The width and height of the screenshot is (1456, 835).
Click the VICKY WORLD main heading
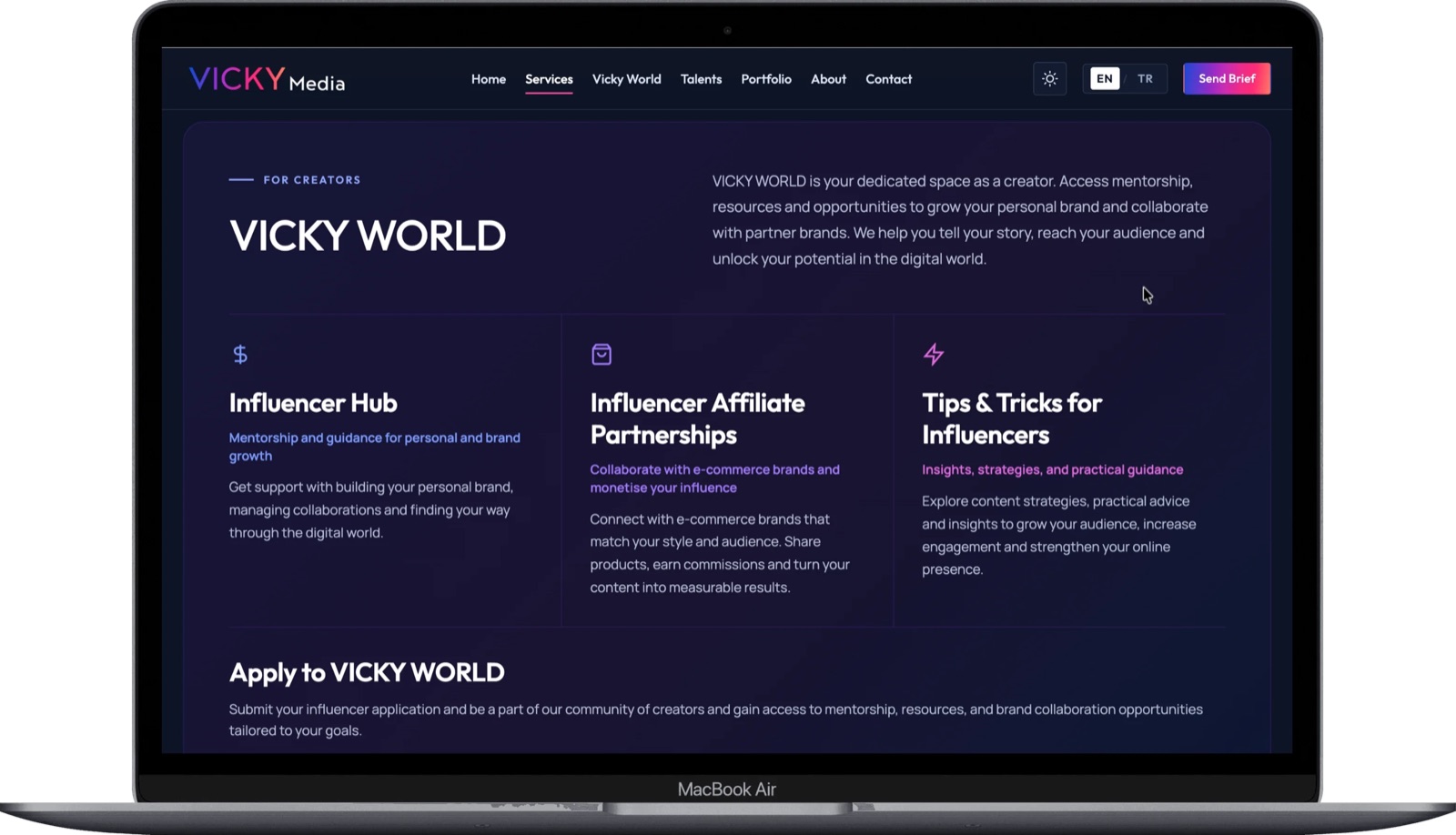click(368, 236)
